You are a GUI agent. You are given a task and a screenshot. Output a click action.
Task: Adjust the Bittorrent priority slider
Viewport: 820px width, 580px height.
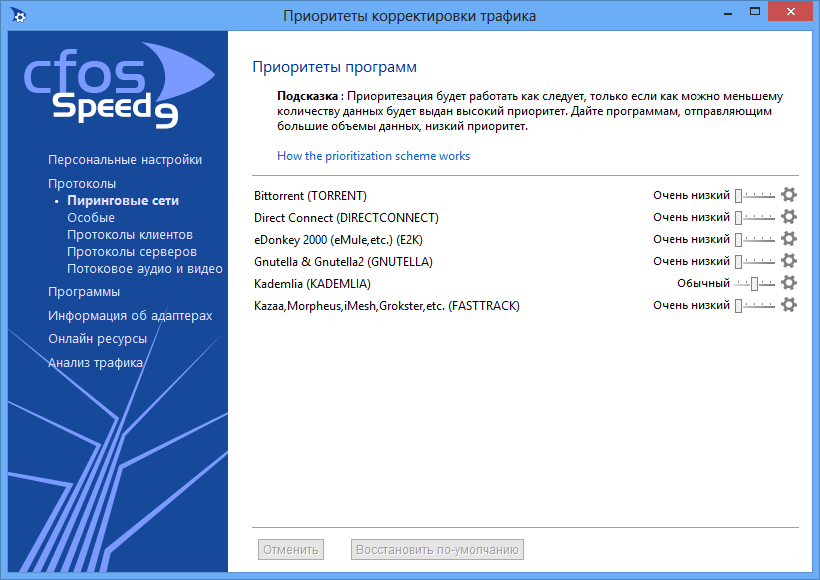pyautogui.click(x=755, y=196)
